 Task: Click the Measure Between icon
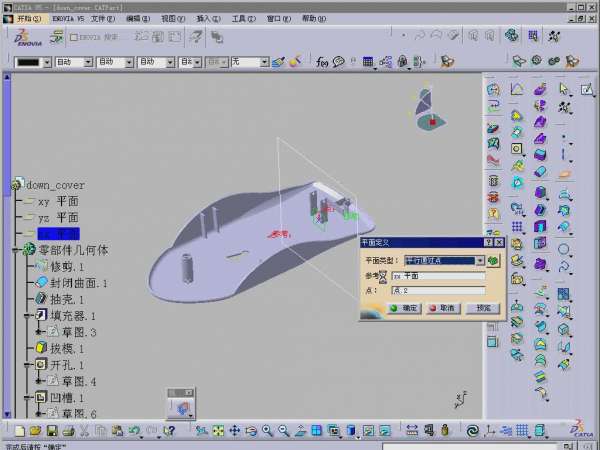(412, 431)
